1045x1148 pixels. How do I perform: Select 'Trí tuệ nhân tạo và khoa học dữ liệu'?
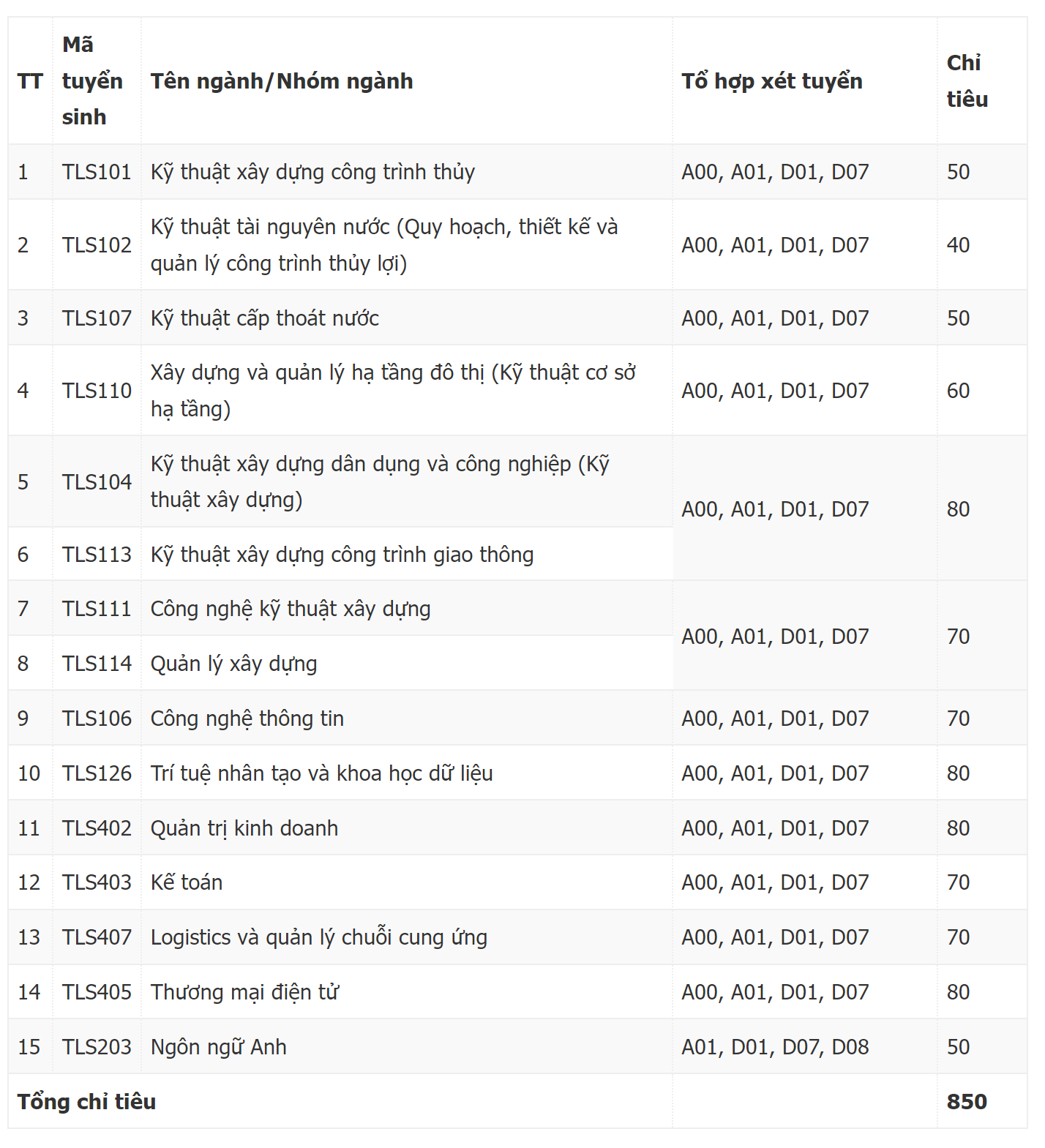[x=322, y=773]
